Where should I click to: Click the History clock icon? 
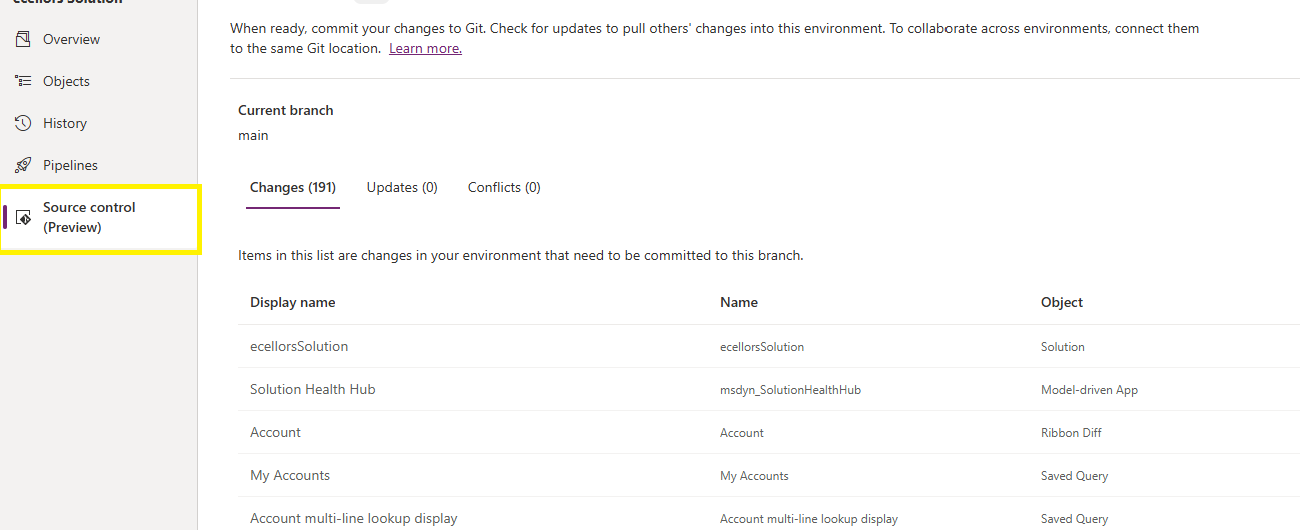24,123
